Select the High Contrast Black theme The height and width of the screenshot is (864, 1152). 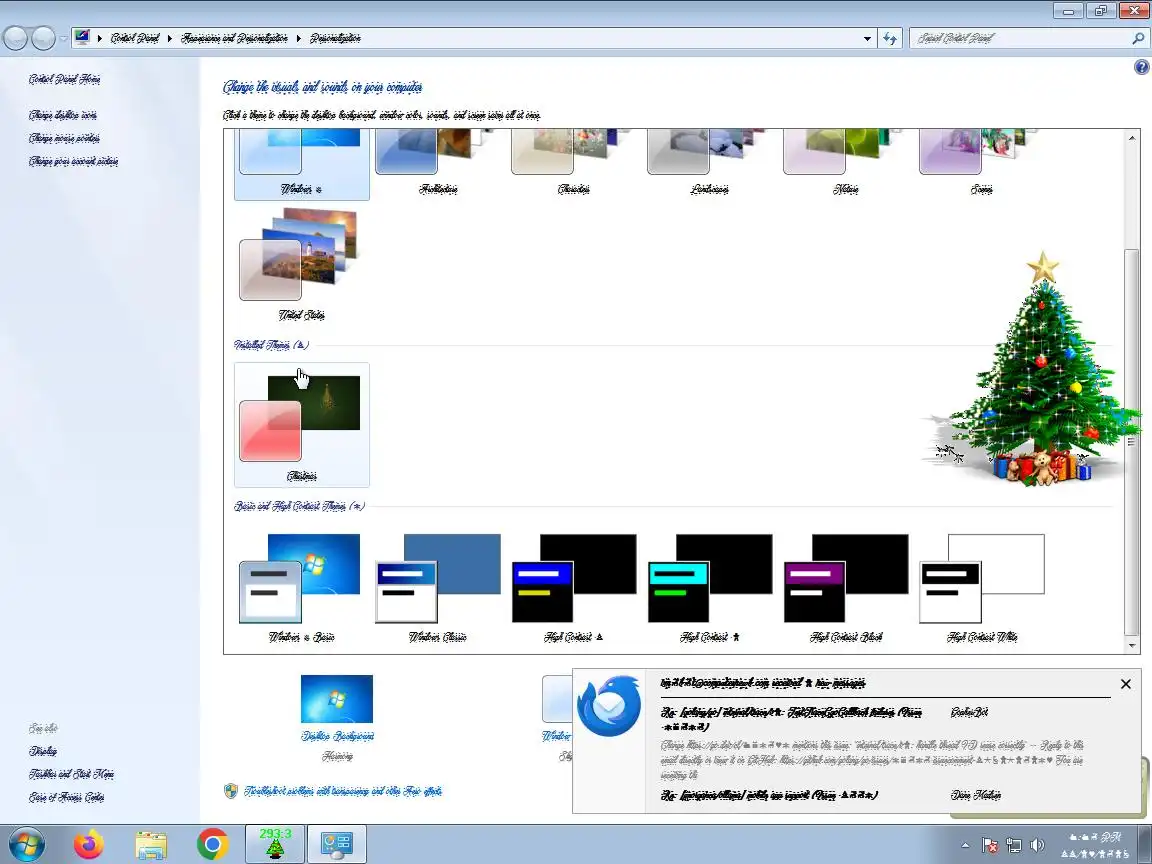(x=846, y=588)
